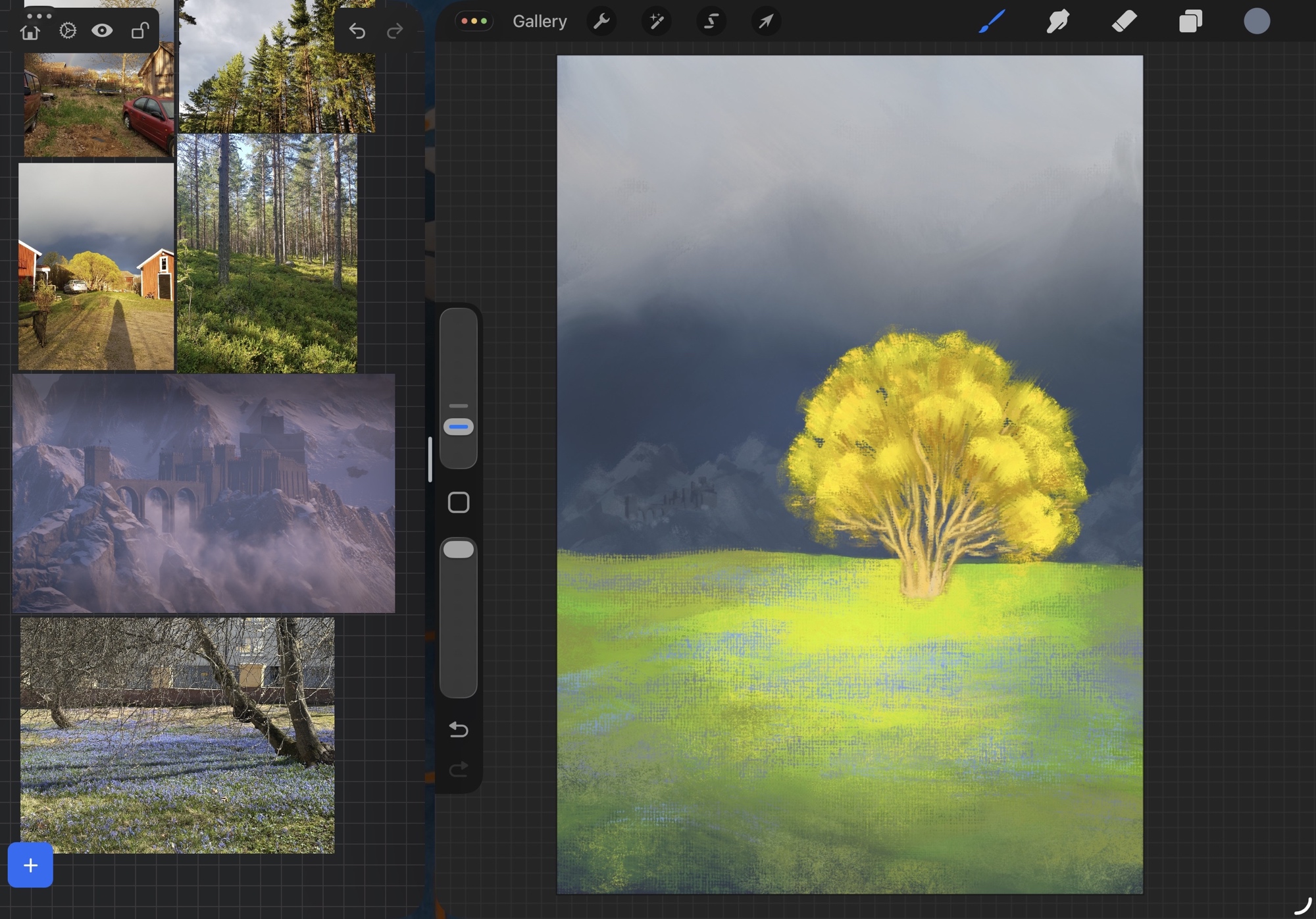Select the Transform arrow tool

[765, 22]
